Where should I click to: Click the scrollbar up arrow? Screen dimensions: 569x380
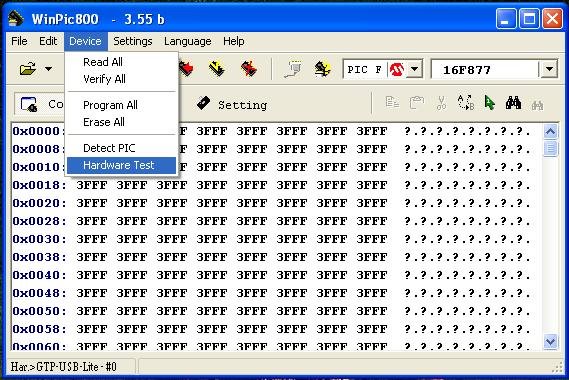[x=550, y=131]
